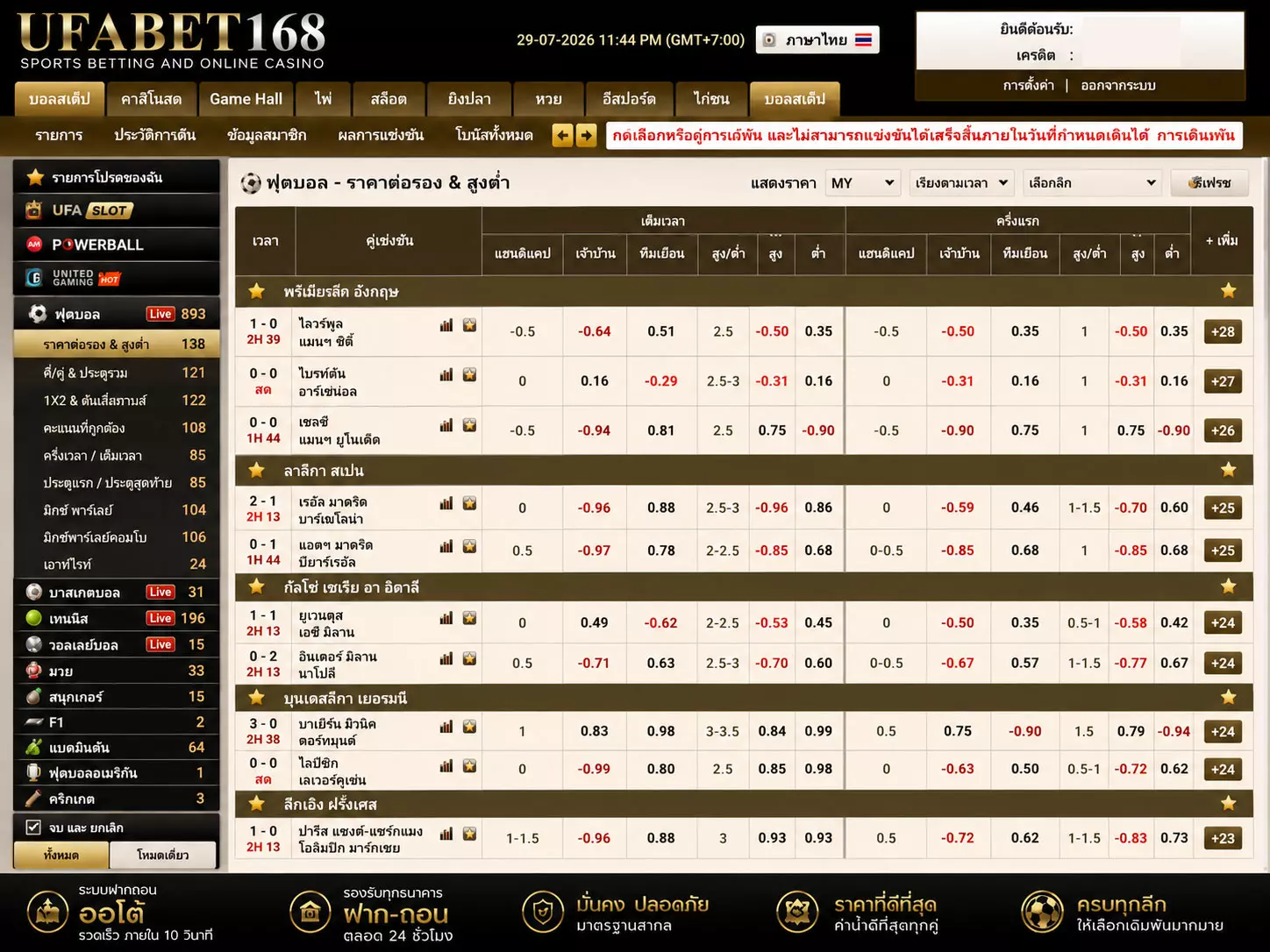Open statistics chart for เรอัล มาดริด match
The image size is (1270, 952).
446,503
